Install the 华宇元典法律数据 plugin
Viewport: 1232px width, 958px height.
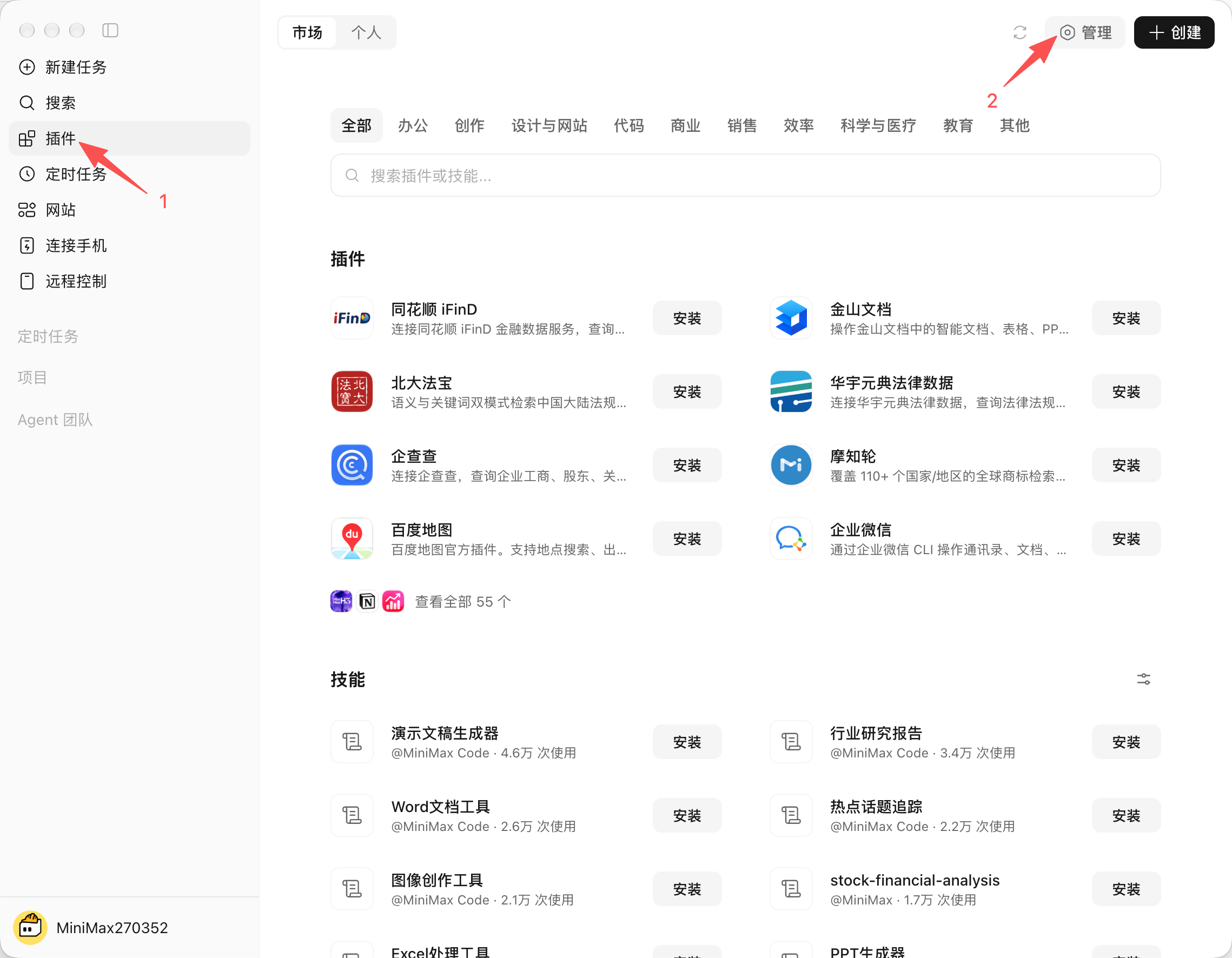[1126, 391]
